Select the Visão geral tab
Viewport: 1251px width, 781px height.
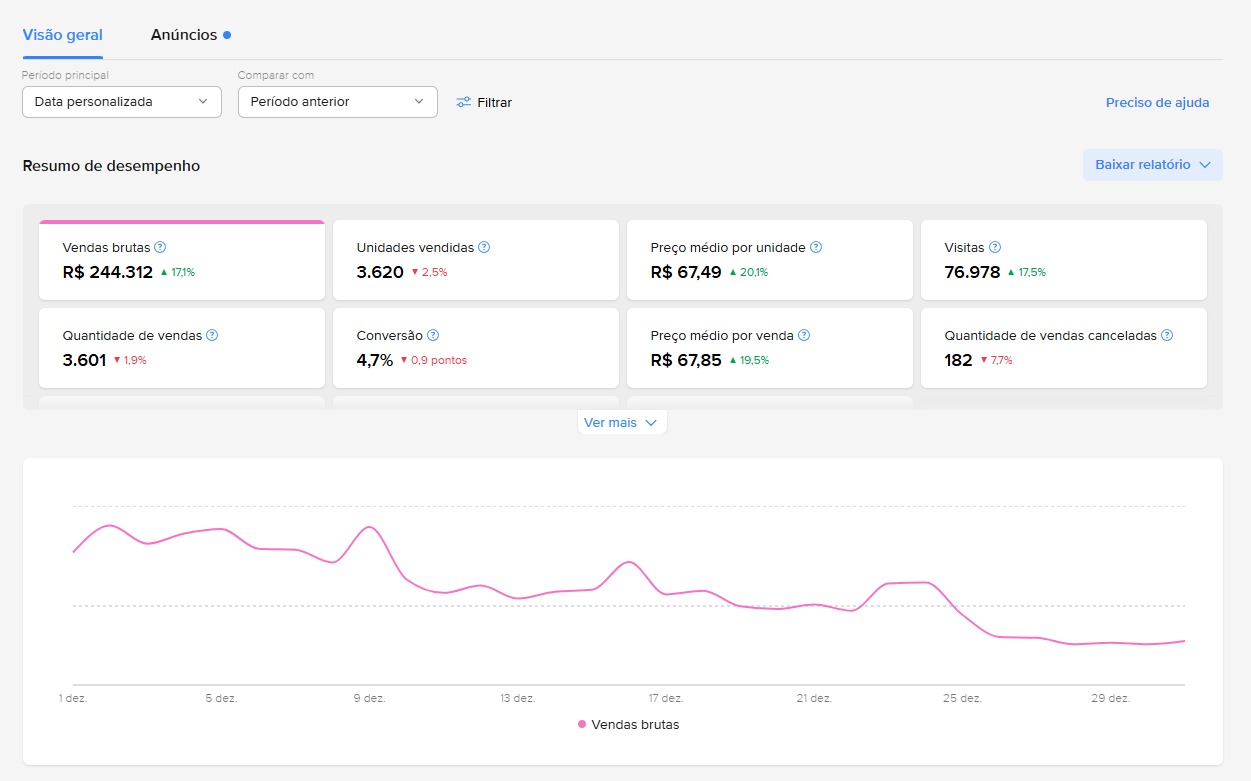tap(62, 35)
